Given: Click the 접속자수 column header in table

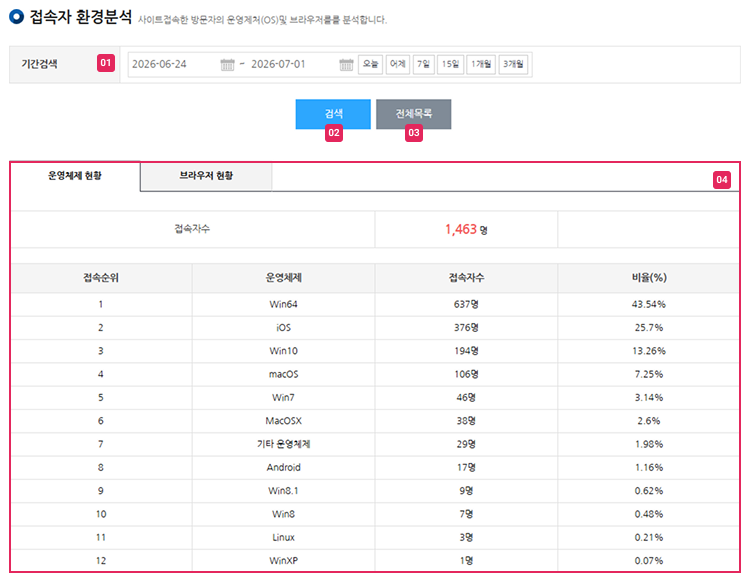Looking at the screenshot, I should tap(466, 278).
